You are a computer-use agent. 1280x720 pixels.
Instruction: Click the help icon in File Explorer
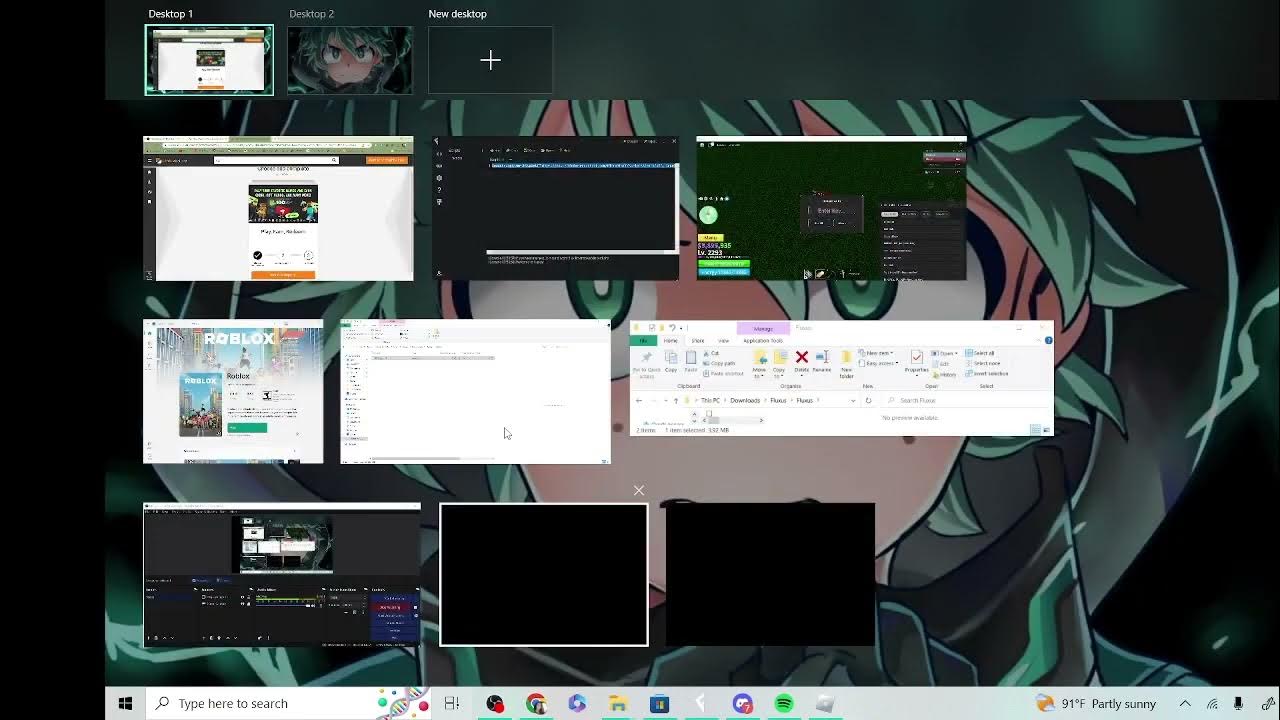[x=1049, y=341]
